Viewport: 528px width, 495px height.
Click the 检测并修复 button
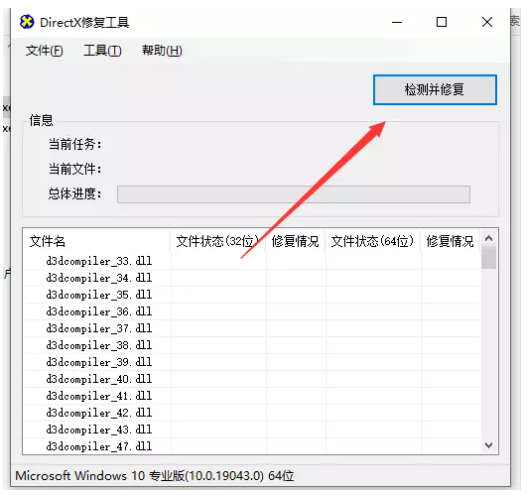[435, 90]
